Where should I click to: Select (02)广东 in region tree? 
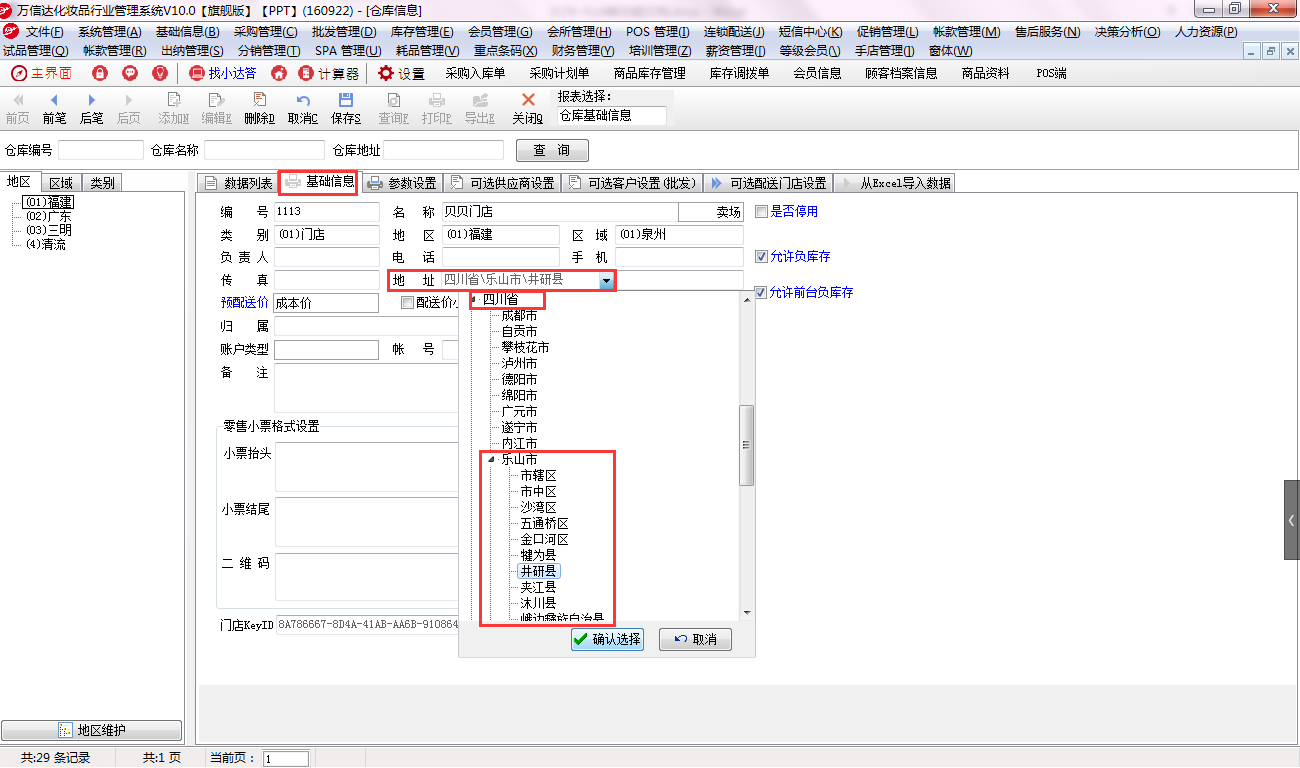point(49,216)
